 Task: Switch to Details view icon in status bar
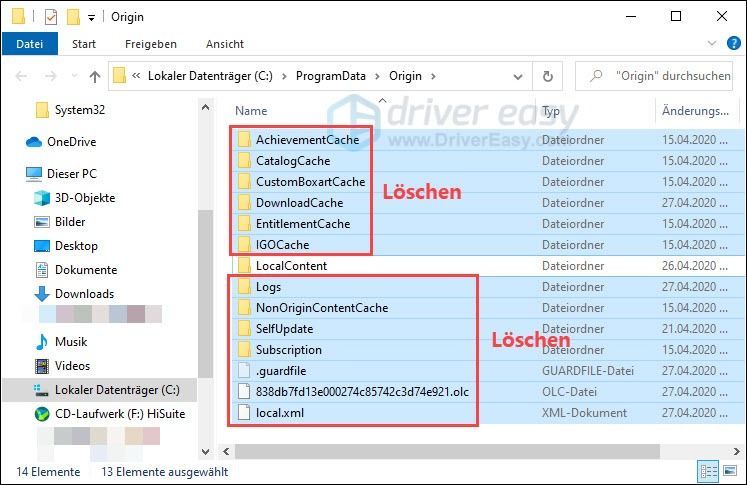[x=708, y=471]
